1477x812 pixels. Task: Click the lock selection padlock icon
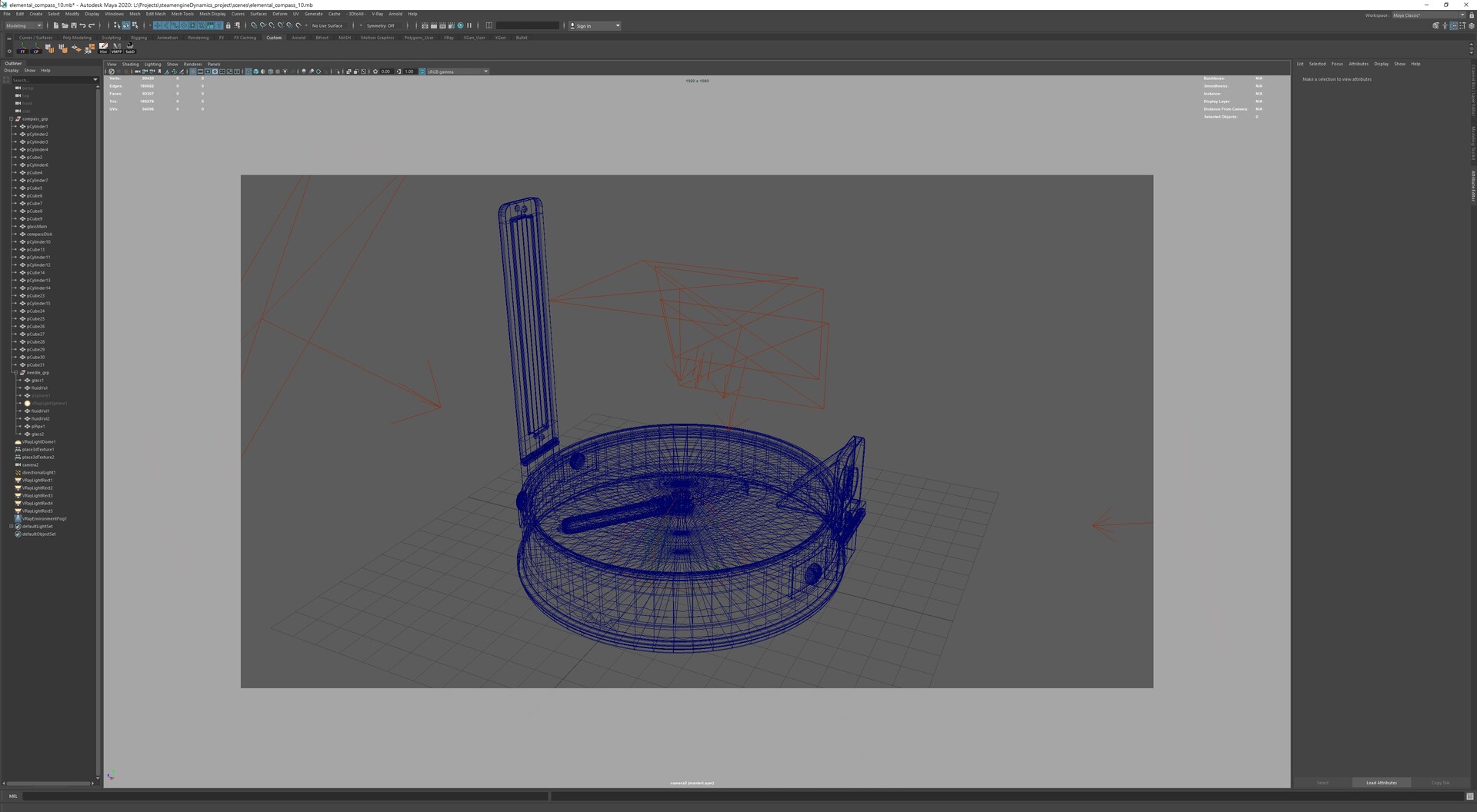click(x=228, y=25)
